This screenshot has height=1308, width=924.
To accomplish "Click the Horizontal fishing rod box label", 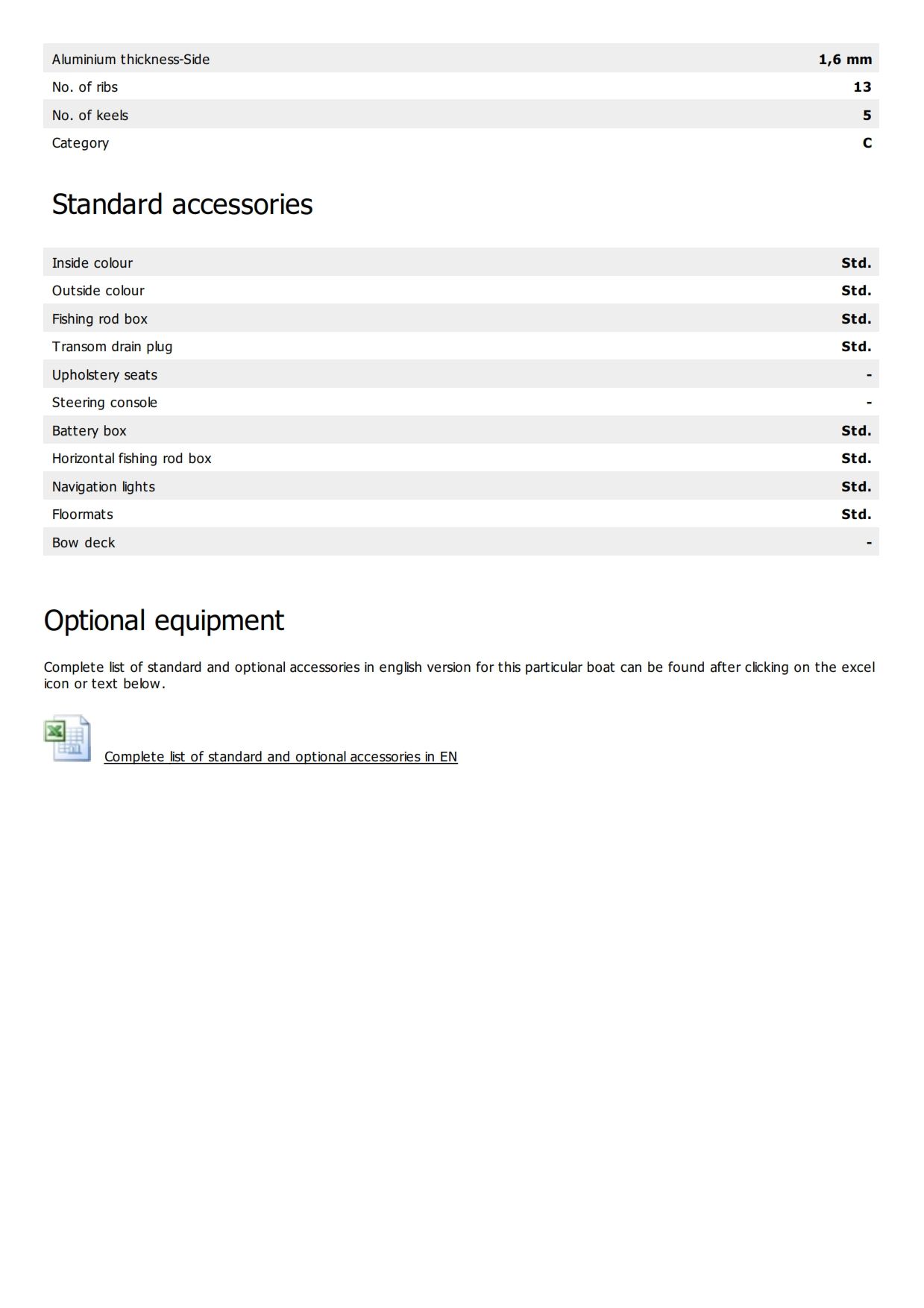I will click(x=132, y=459).
